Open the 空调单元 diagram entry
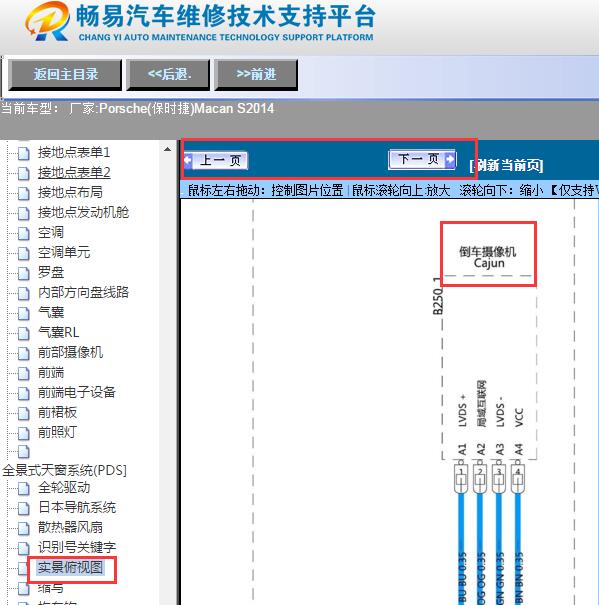 [x=64, y=252]
